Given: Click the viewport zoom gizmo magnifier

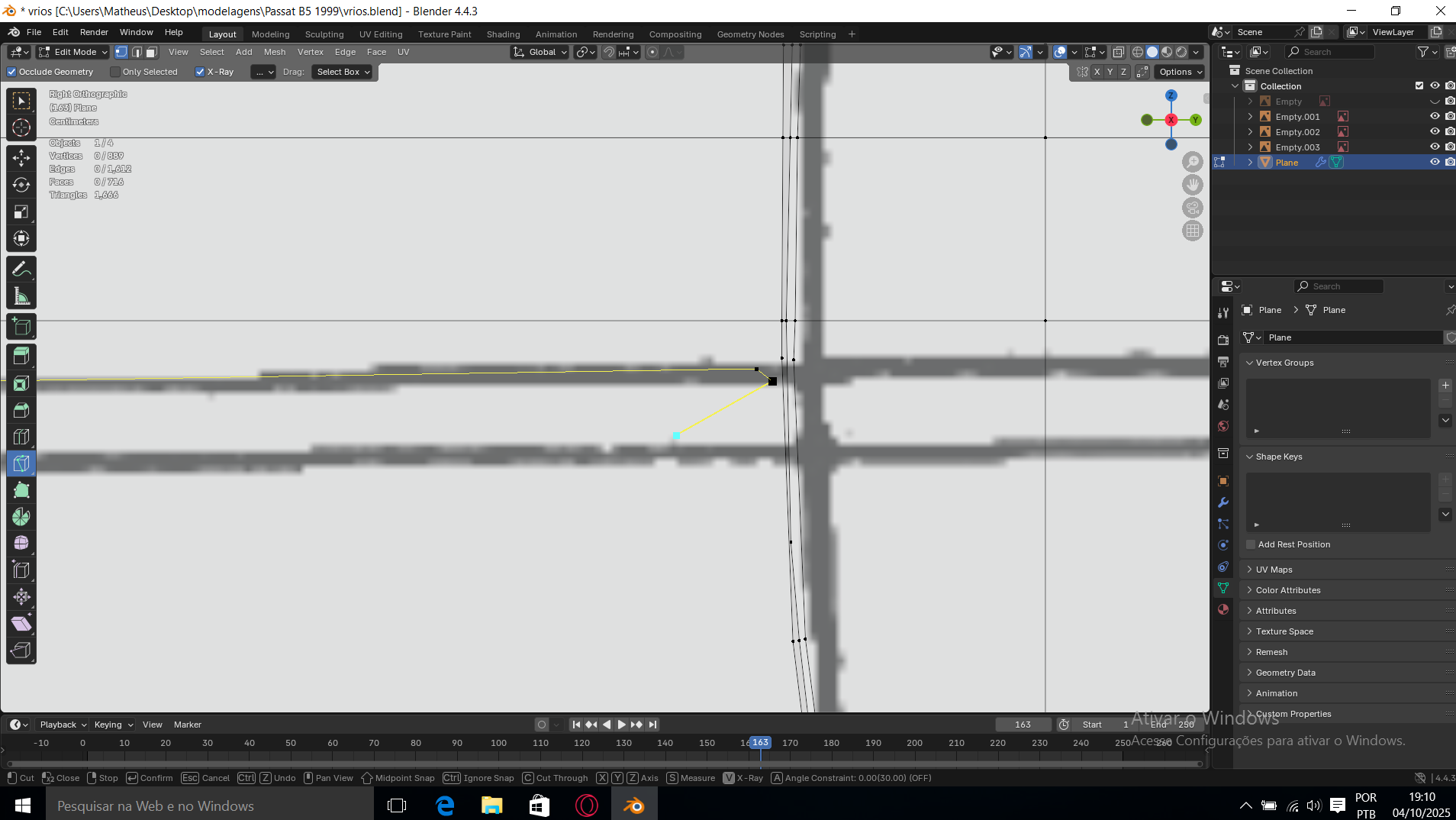Looking at the screenshot, I should pyautogui.click(x=1192, y=162).
